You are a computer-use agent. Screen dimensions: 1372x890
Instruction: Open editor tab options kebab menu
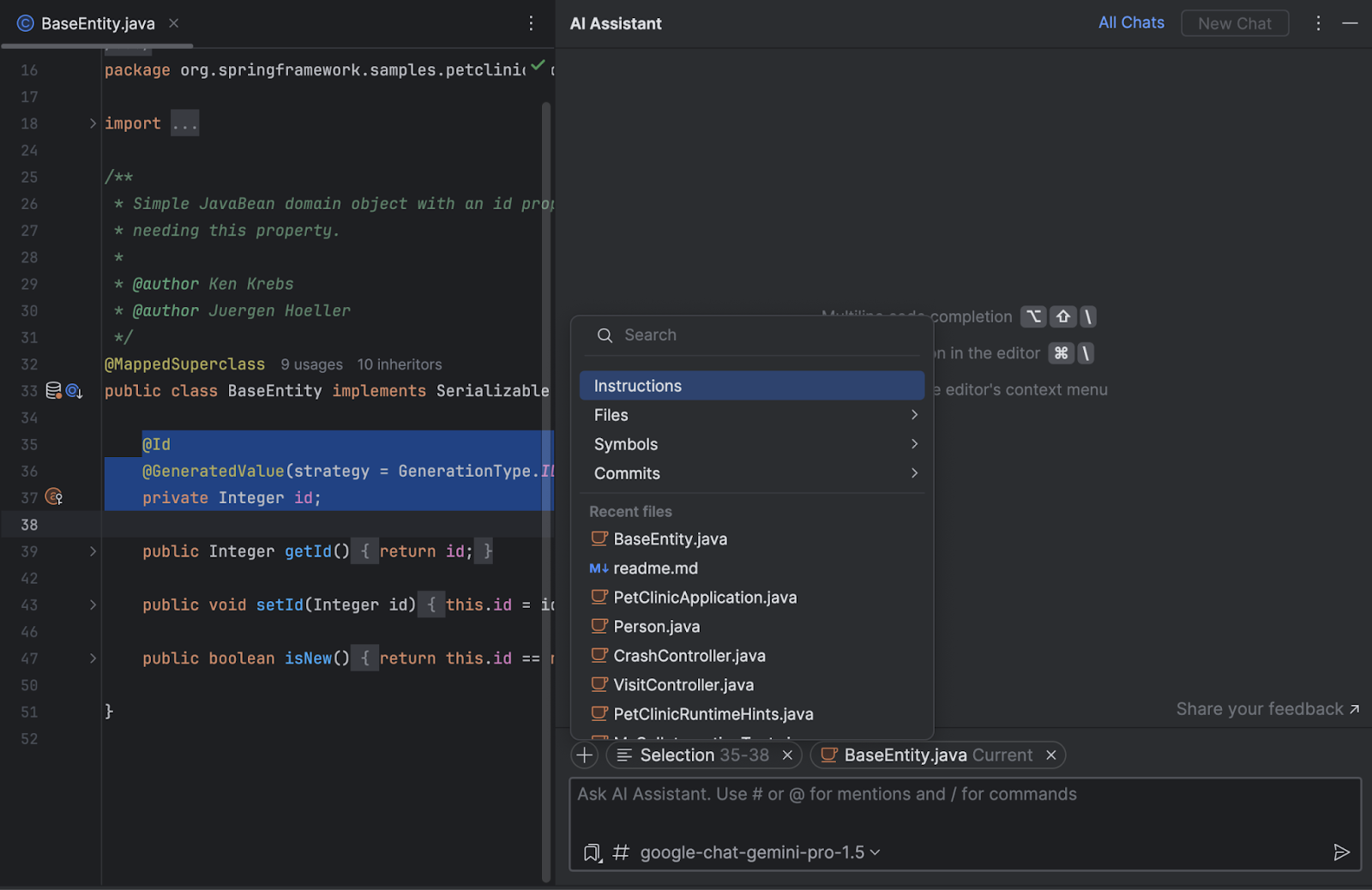pyautogui.click(x=531, y=24)
